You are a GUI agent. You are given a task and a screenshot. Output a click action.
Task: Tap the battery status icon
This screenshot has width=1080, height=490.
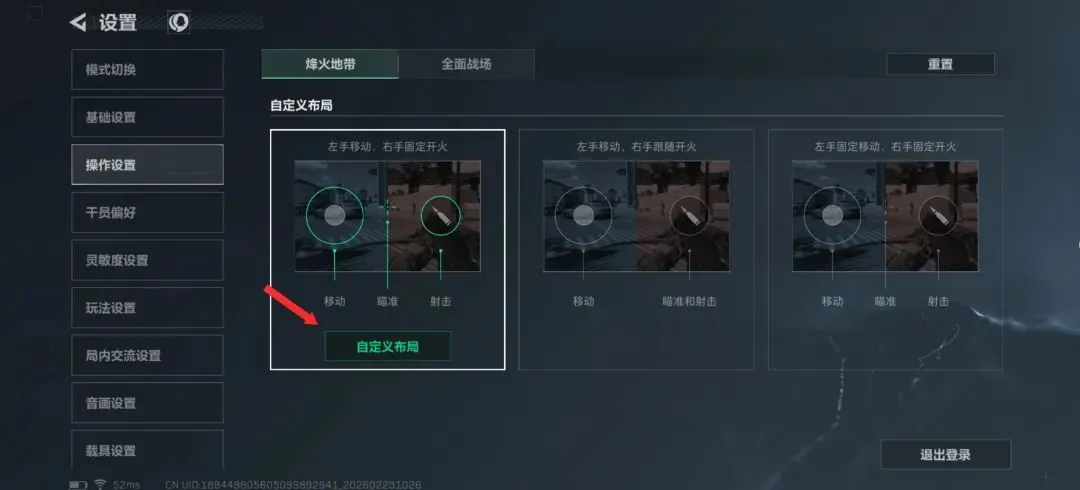coord(78,485)
